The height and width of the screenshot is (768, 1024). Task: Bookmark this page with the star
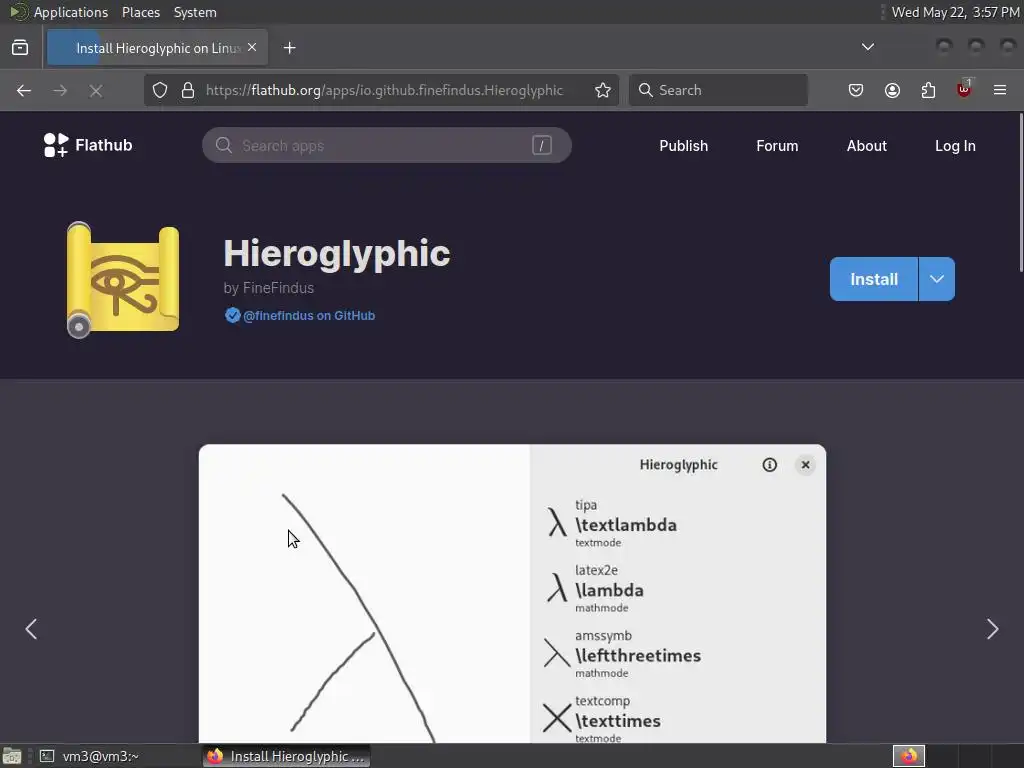[x=603, y=90]
